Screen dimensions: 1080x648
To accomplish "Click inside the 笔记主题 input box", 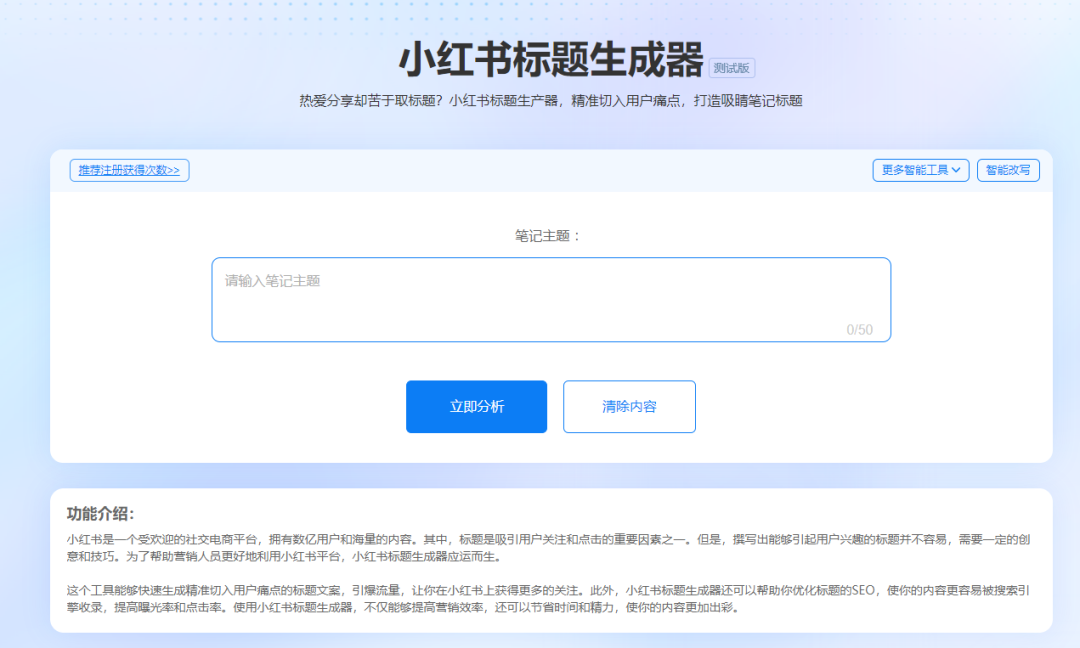I will coord(551,298).
